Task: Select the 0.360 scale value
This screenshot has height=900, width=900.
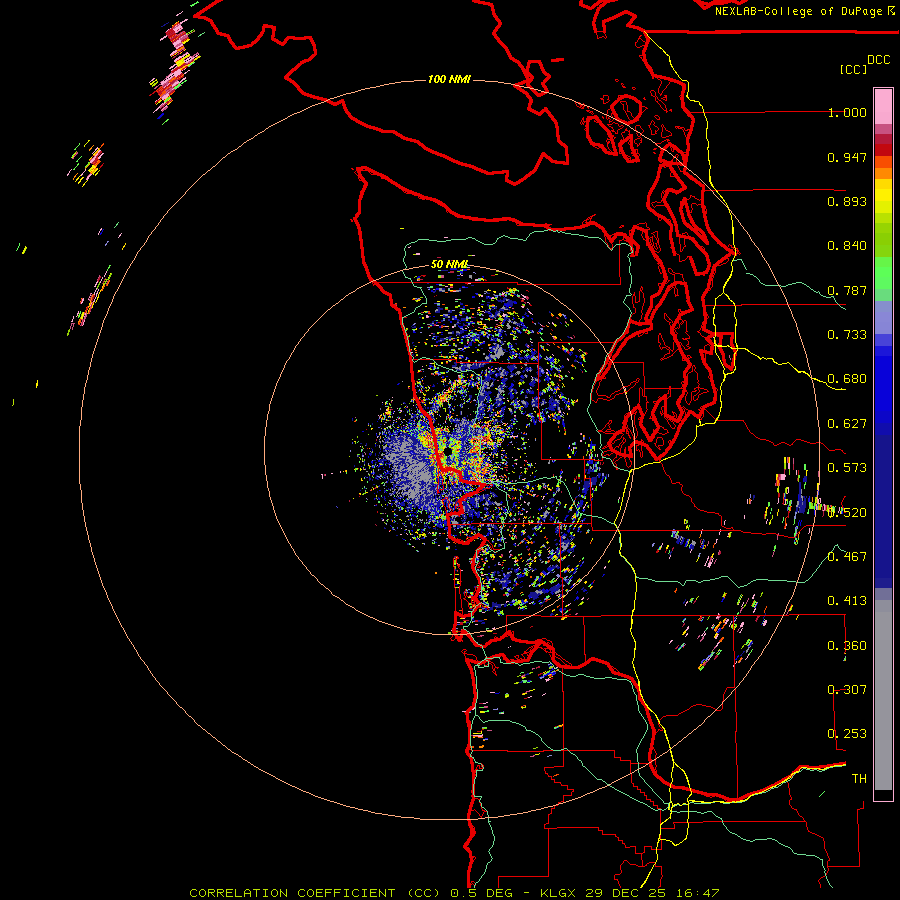Action: pyautogui.click(x=847, y=646)
